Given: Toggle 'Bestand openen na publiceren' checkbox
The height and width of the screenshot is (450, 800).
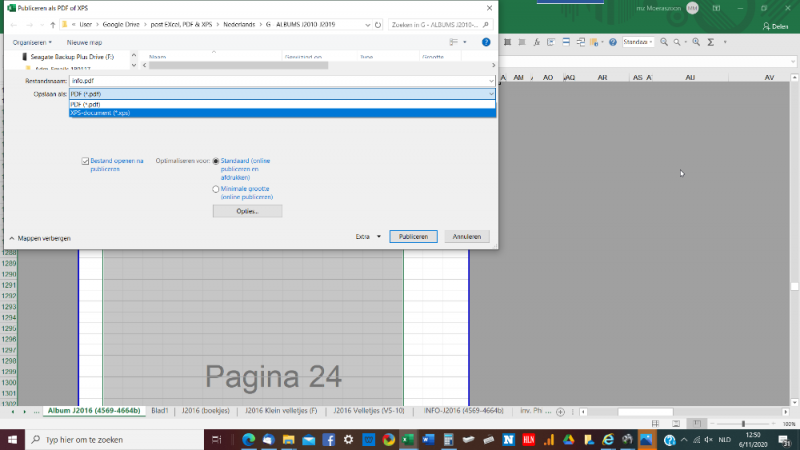Looking at the screenshot, I should pyautogui.click(x=85, y=160).
